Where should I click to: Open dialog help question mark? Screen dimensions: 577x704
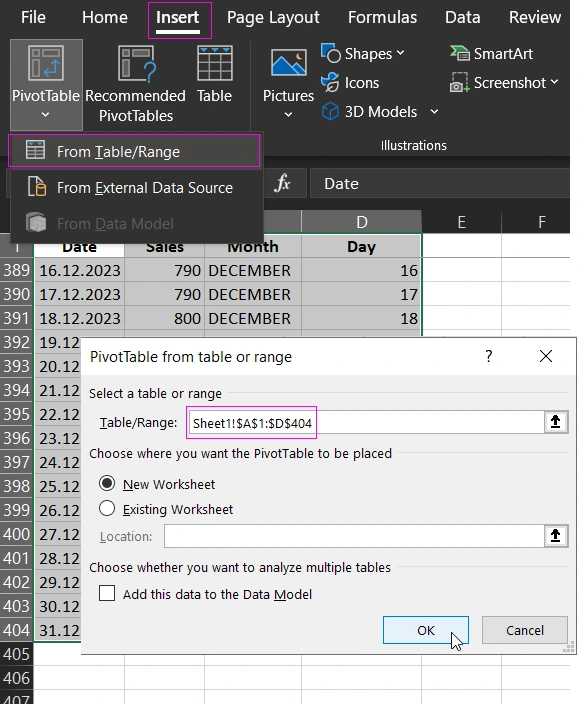click(x=489, y=356)
